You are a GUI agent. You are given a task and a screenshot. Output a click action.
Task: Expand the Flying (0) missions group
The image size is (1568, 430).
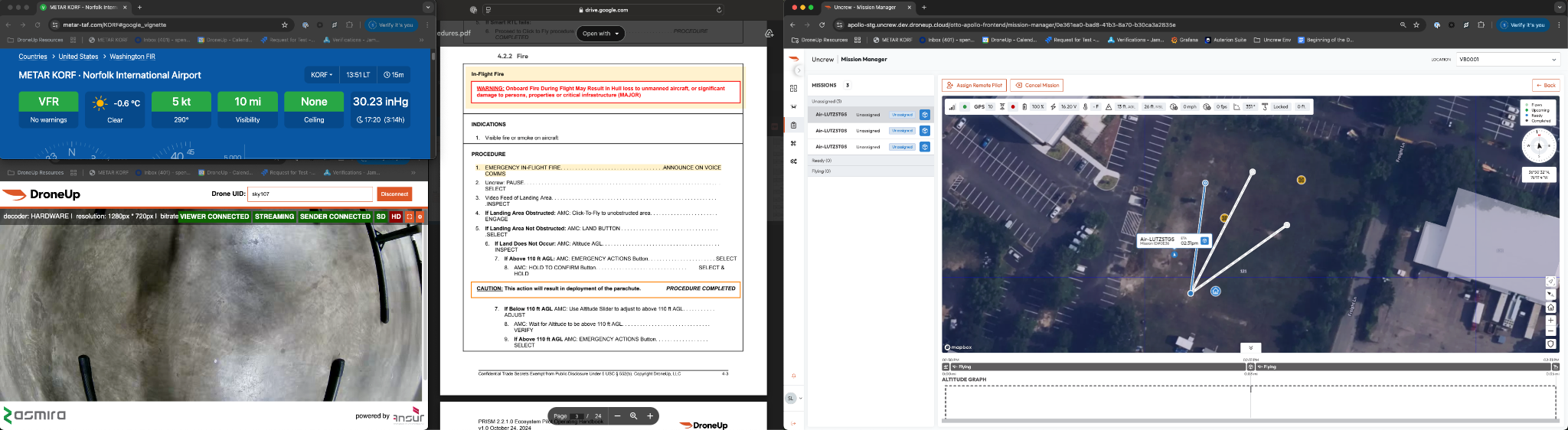click(x=871, y=171)
